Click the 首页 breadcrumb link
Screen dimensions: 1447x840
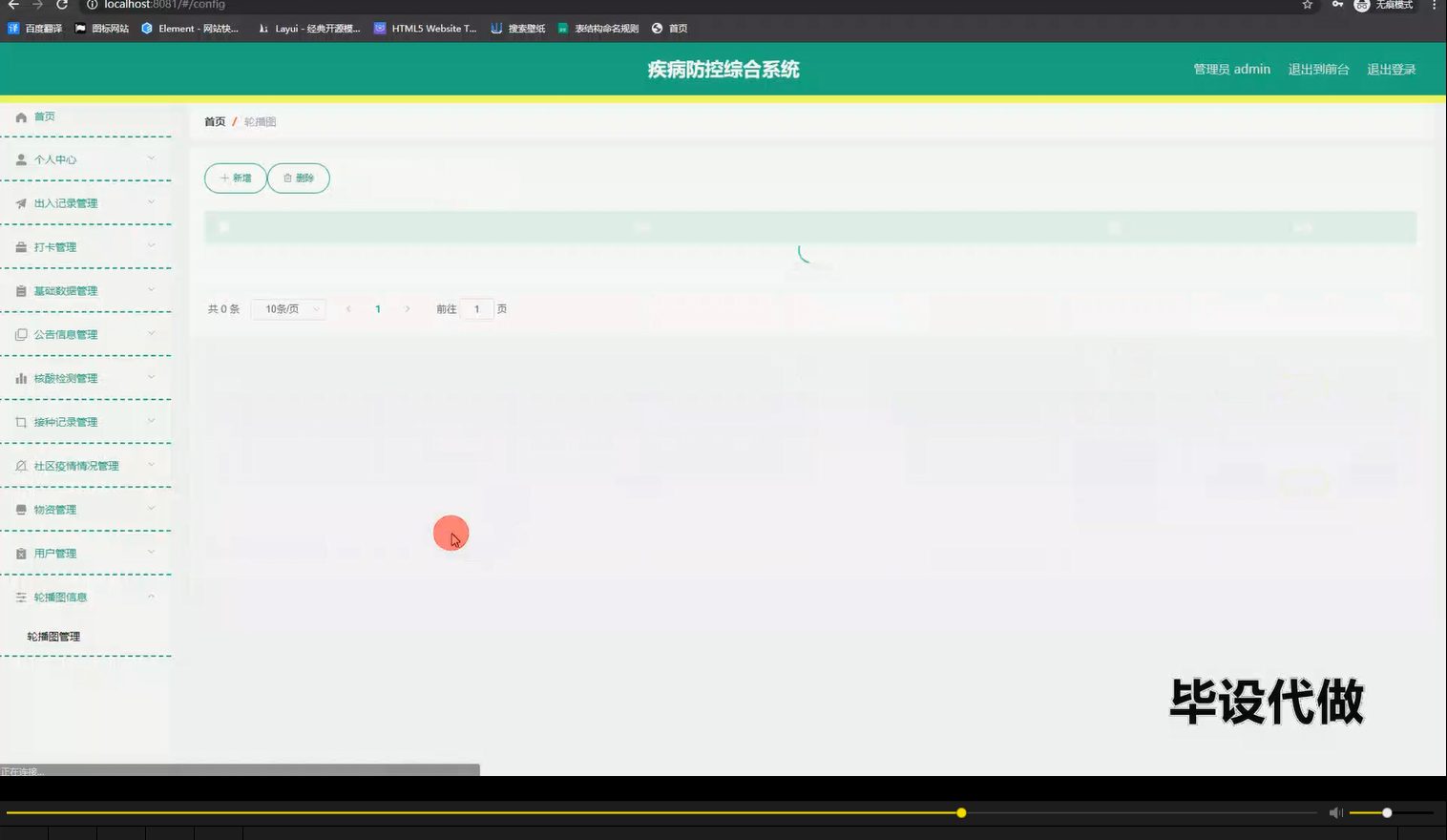tap(215, 122)
